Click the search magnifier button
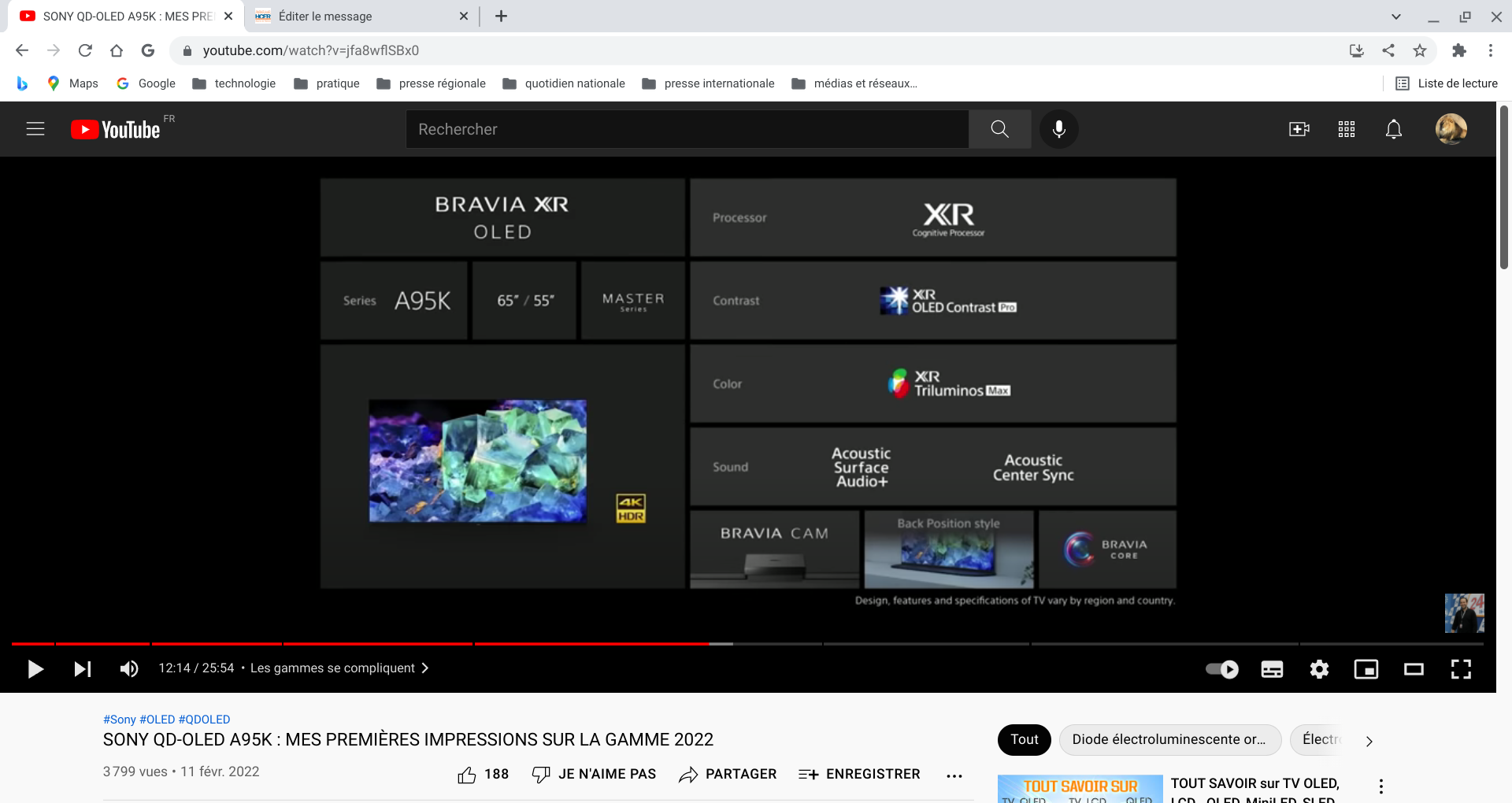Viewport: 1512px width, 803px height. coord(1000,129)
